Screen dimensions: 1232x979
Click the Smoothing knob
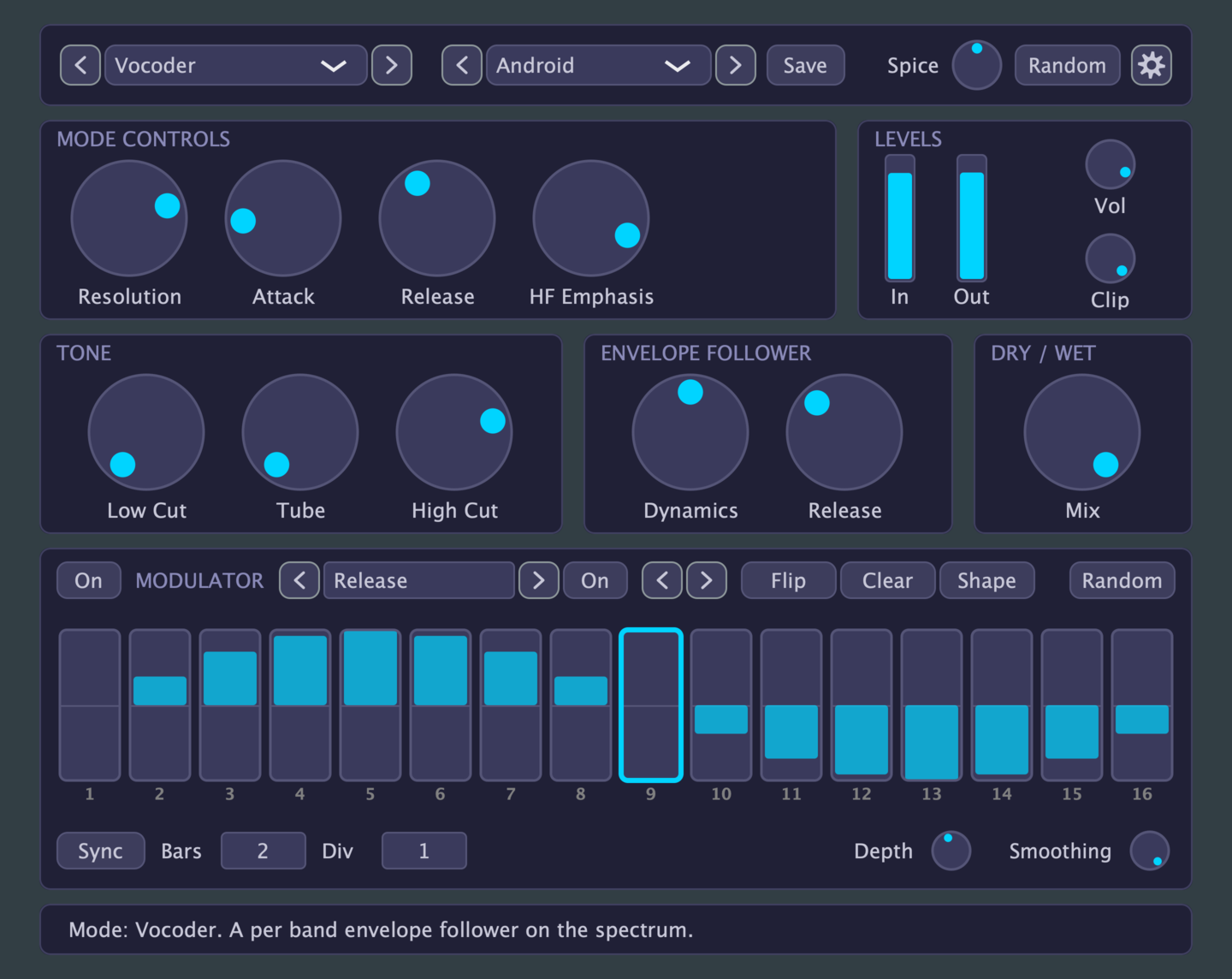pos(1150,851)
